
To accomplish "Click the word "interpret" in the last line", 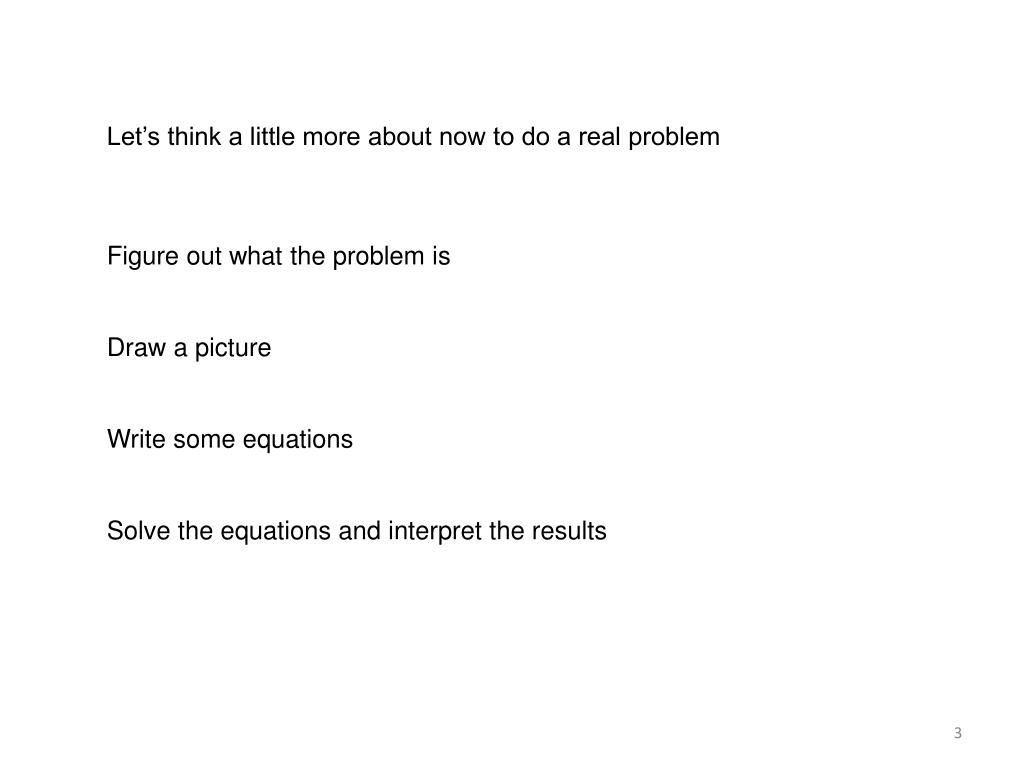I will 435,532.
